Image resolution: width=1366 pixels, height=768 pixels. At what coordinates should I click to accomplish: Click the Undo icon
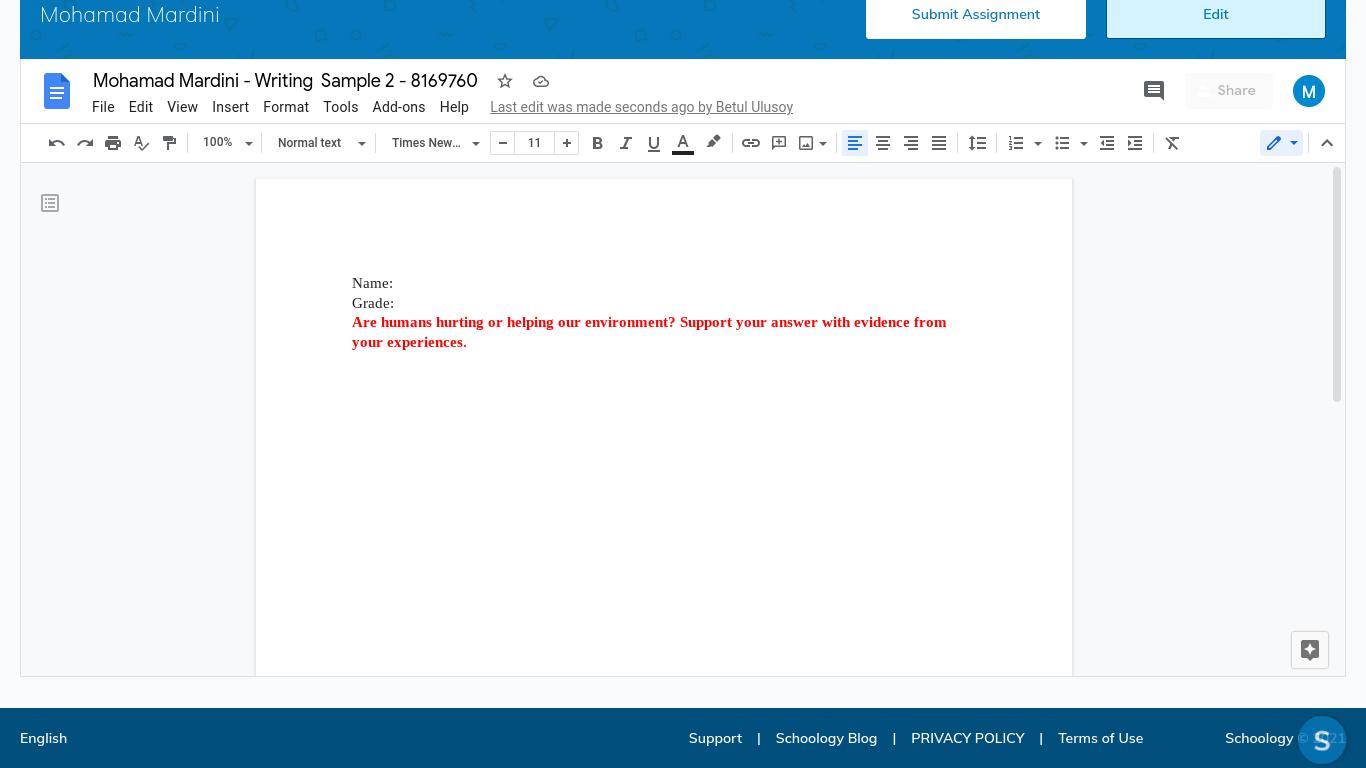click(x=57, y=143)
